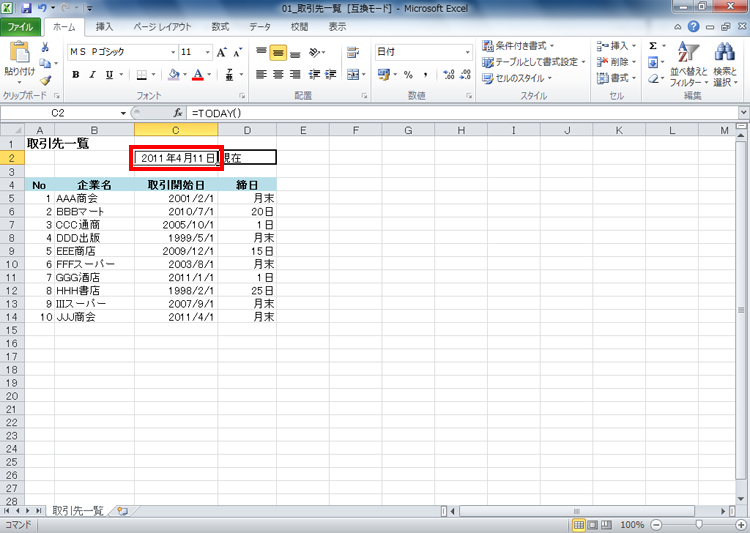Click the Fill down icon in editing group
The image size is (750, 533).
pyautogui.click(x=653, y=62)
